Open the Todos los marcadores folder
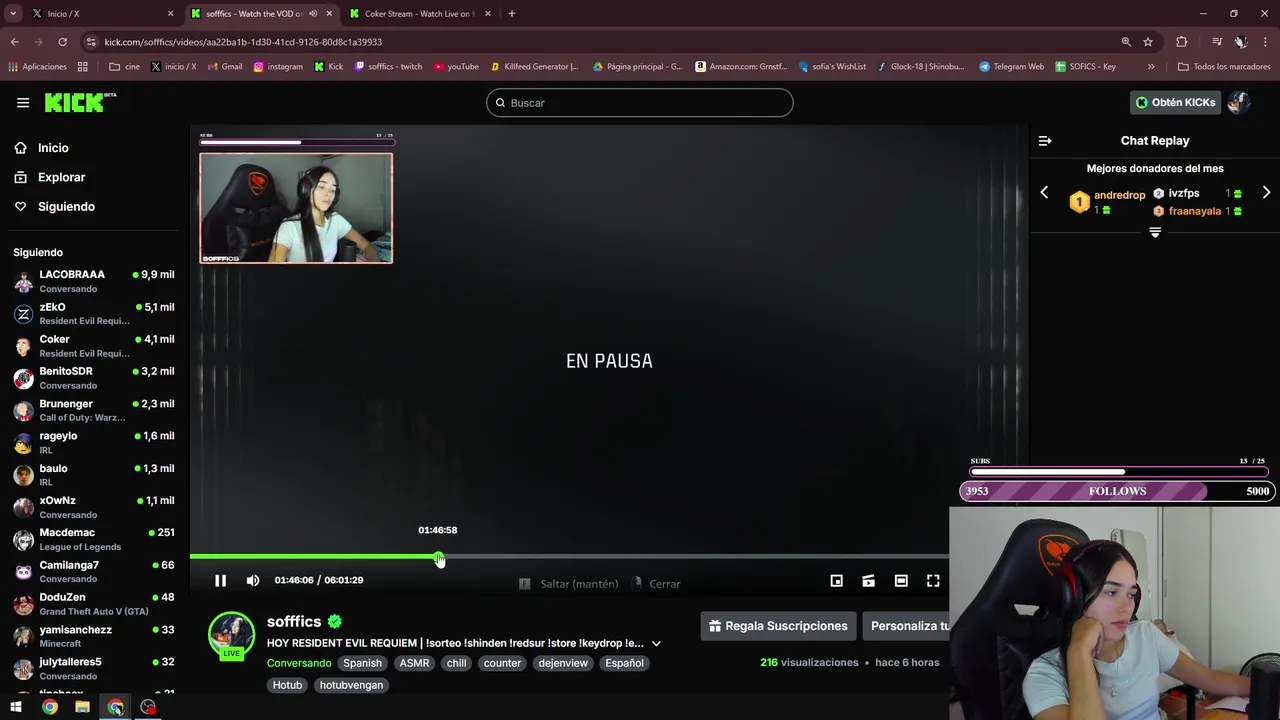The width and height of the screenshot is (1280, 720). [1224, 67]
